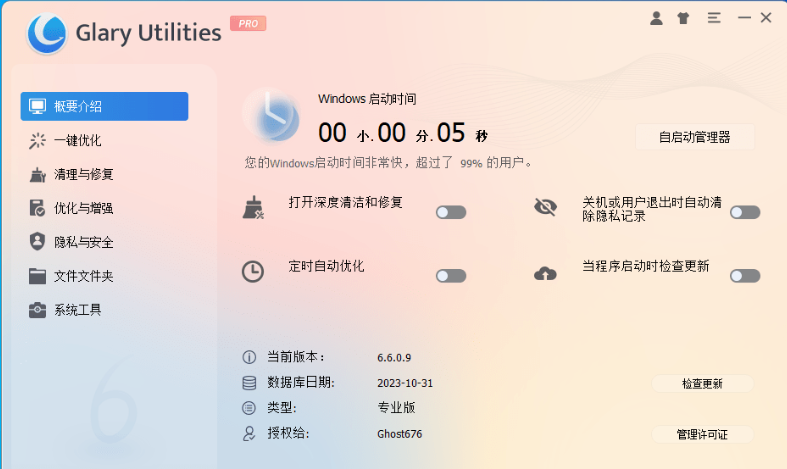The width and height of the screenshot is (787, 469).
Task: Close the Glary Utilities window
Action: (766, 18)
